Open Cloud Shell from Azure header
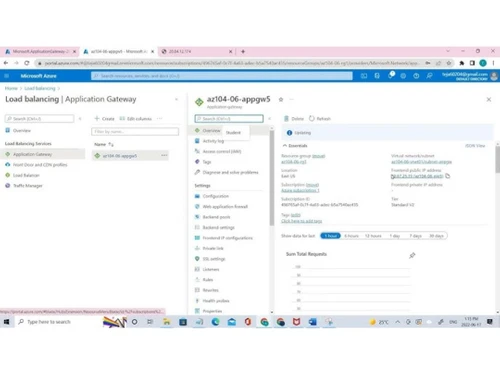500x375 pixels. (x=364, y=76)
